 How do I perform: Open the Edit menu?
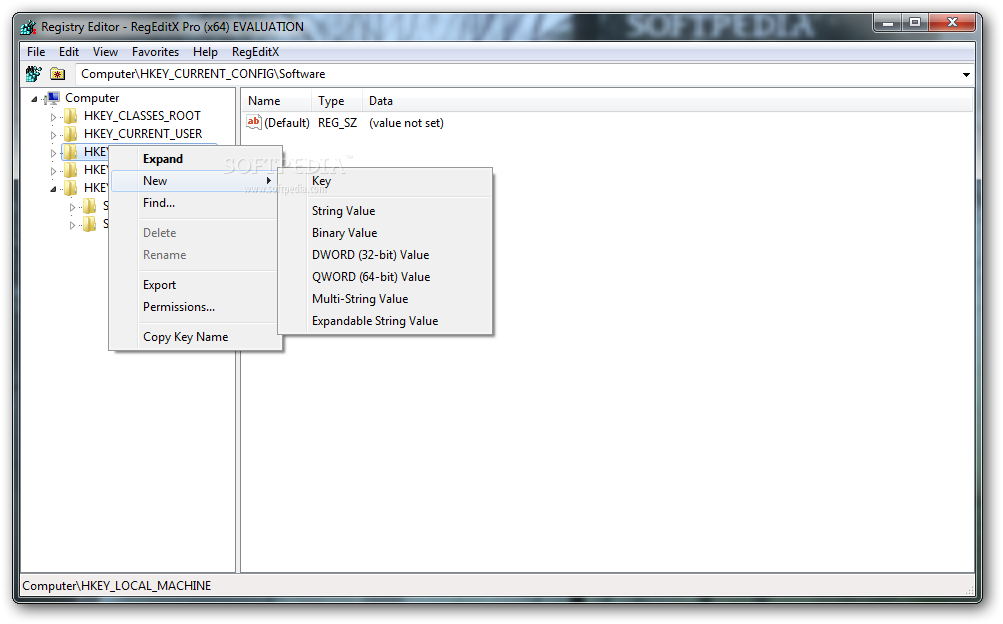(68, 52)
